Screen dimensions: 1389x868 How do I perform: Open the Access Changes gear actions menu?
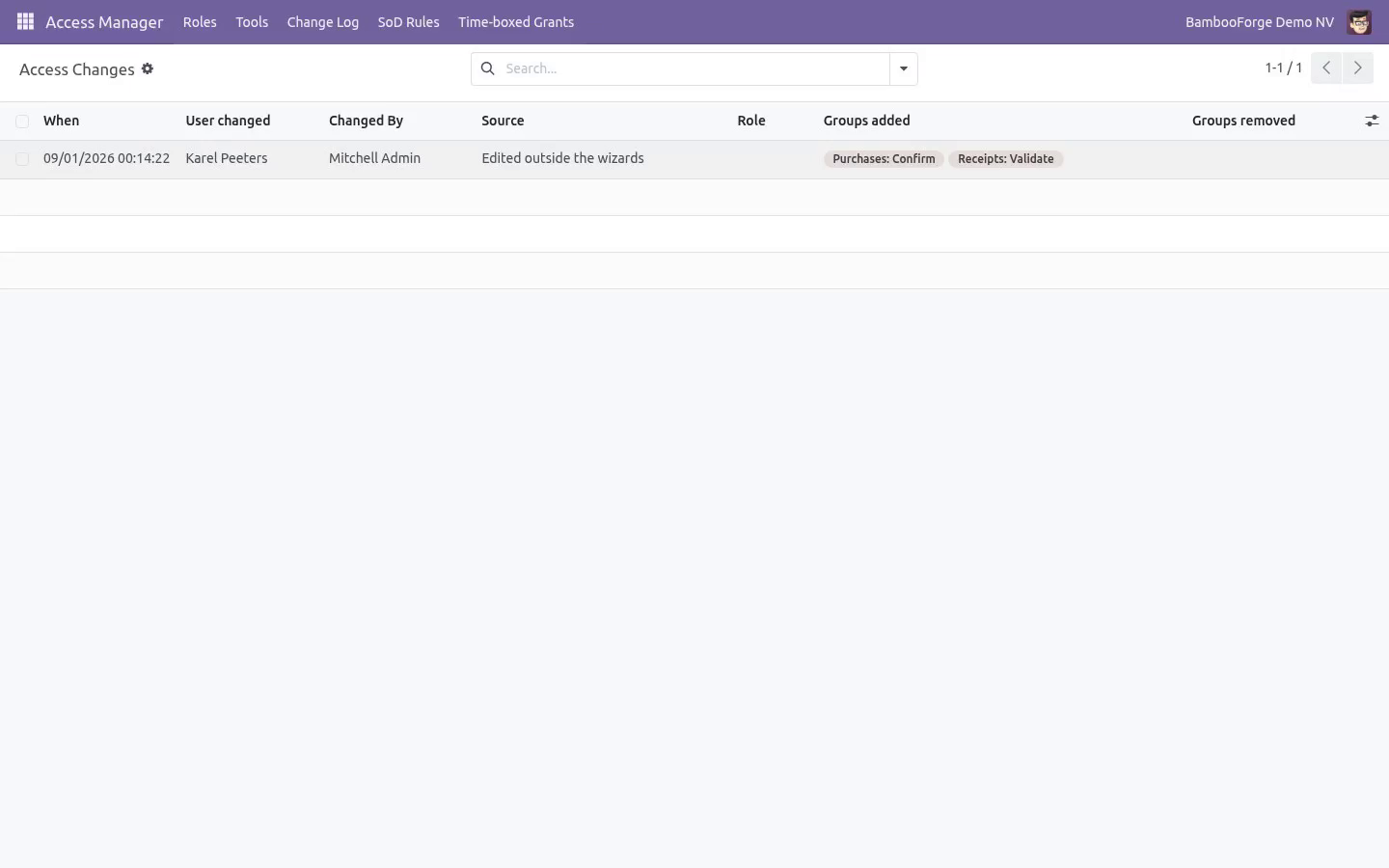tap(148, 68)
